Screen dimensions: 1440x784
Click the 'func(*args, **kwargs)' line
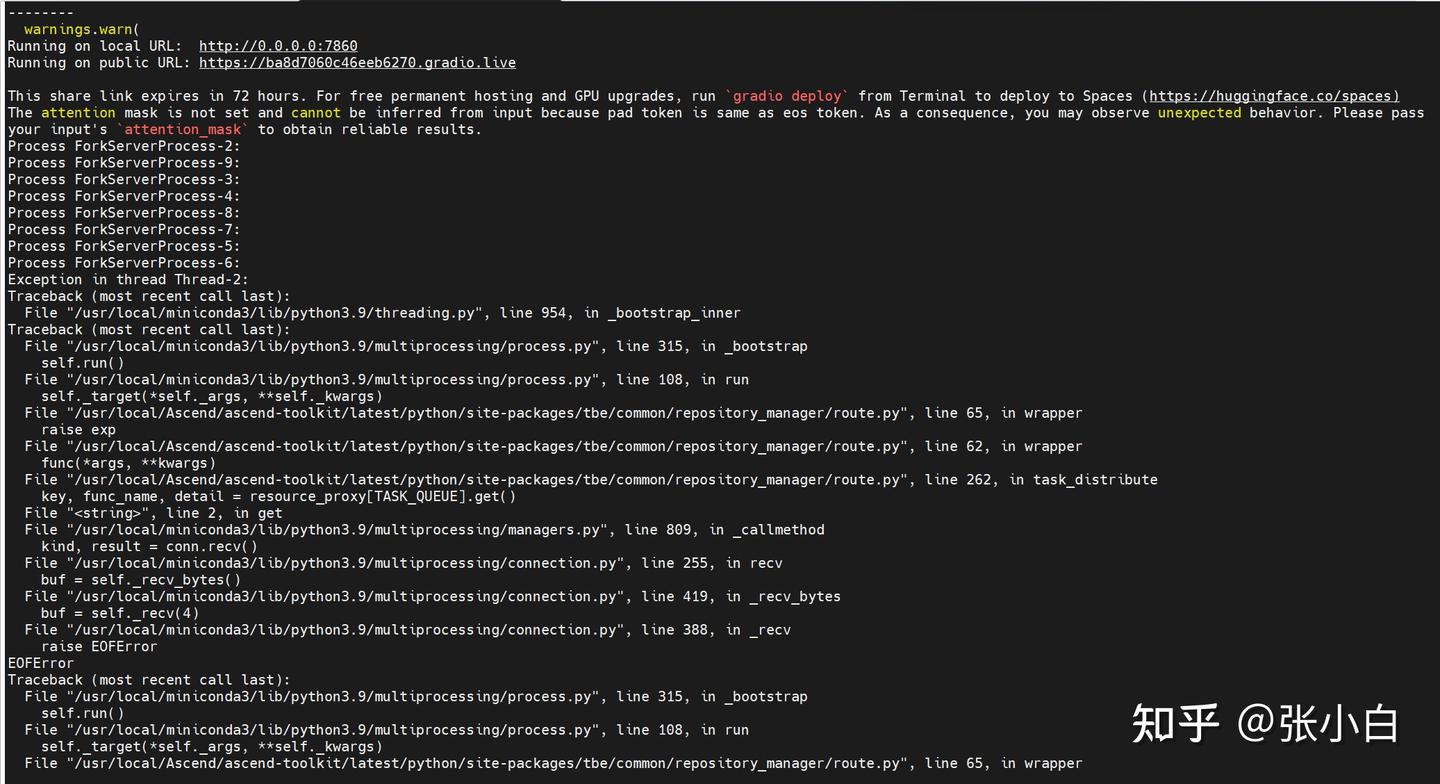(x=128, y=463)
